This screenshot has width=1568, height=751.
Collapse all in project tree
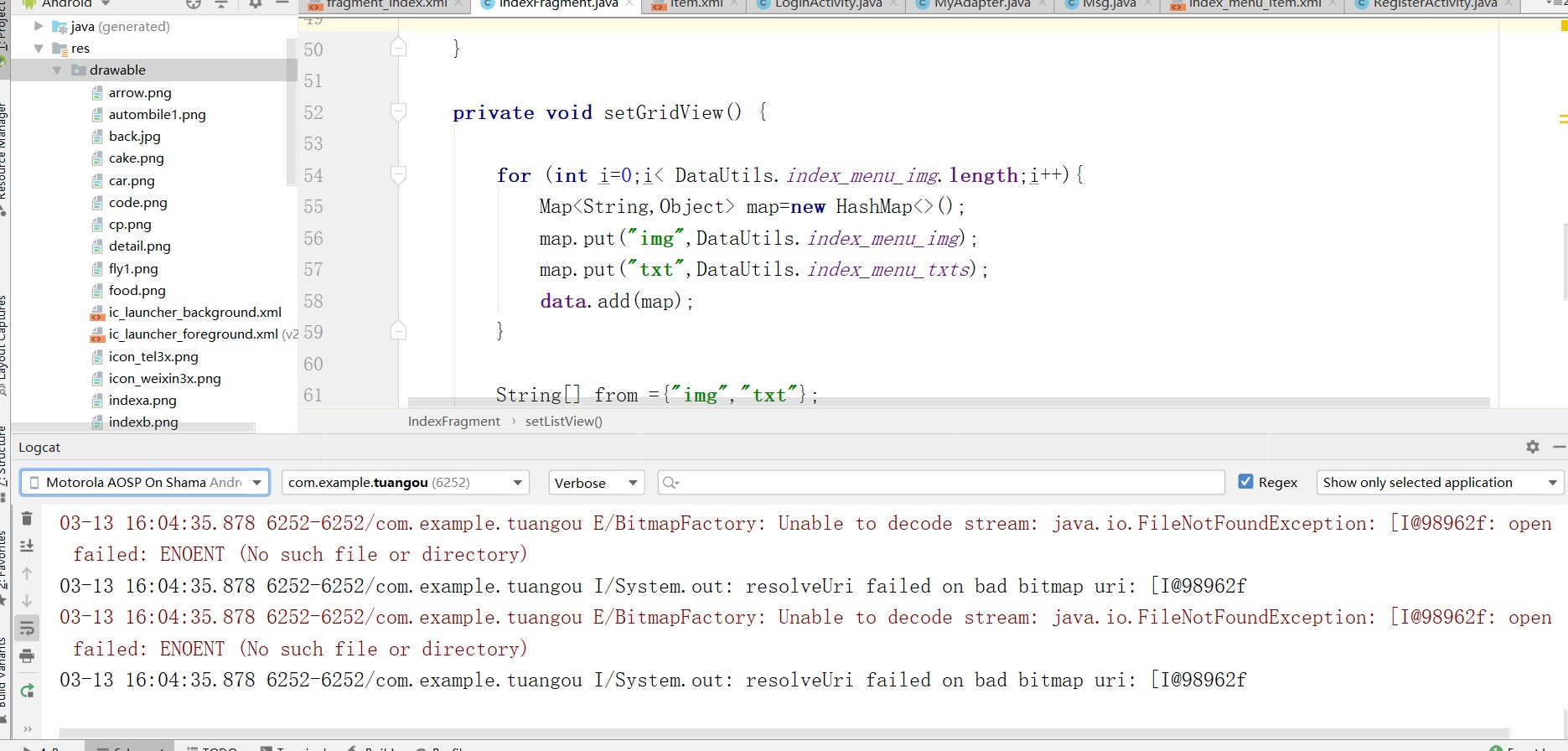coord(221,3)
